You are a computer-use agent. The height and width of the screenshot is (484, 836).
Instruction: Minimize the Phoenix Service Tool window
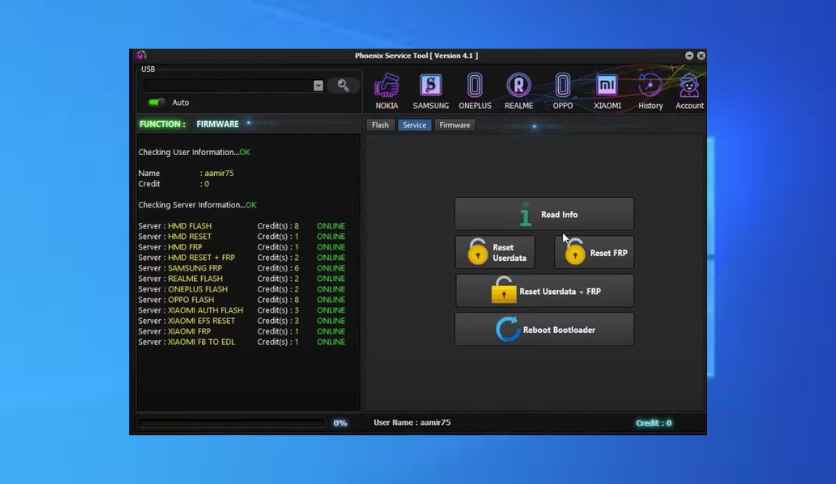tap(689, 55)
